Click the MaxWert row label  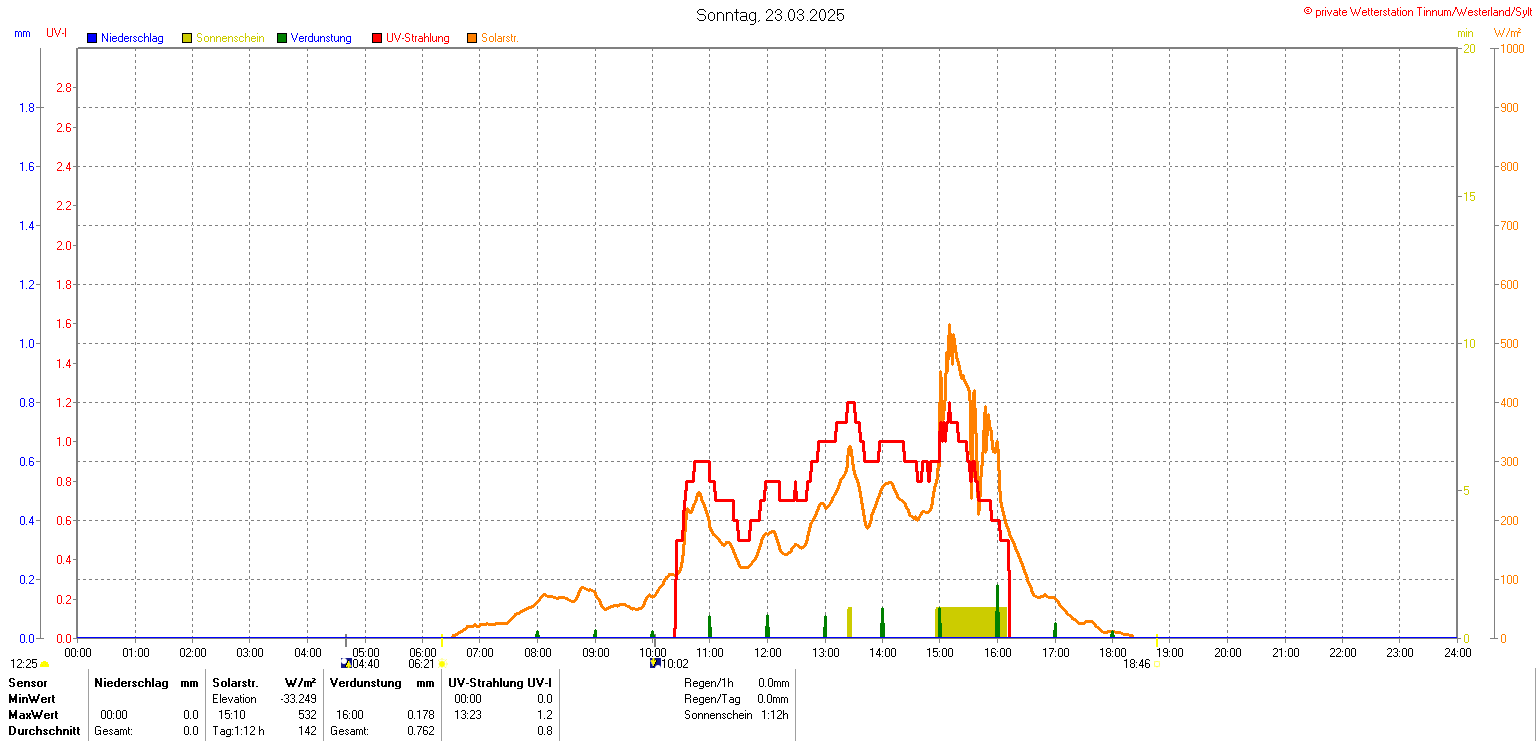coord(33,715)
